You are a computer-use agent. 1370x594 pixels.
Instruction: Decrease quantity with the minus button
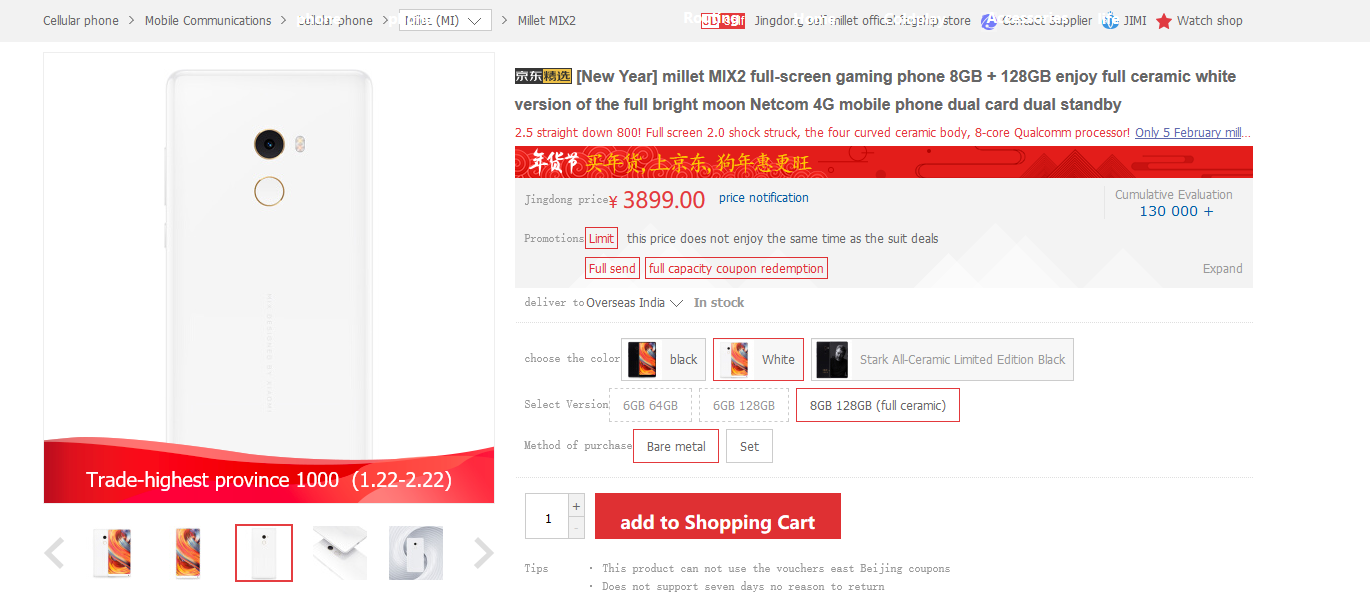tap(576, 527)
